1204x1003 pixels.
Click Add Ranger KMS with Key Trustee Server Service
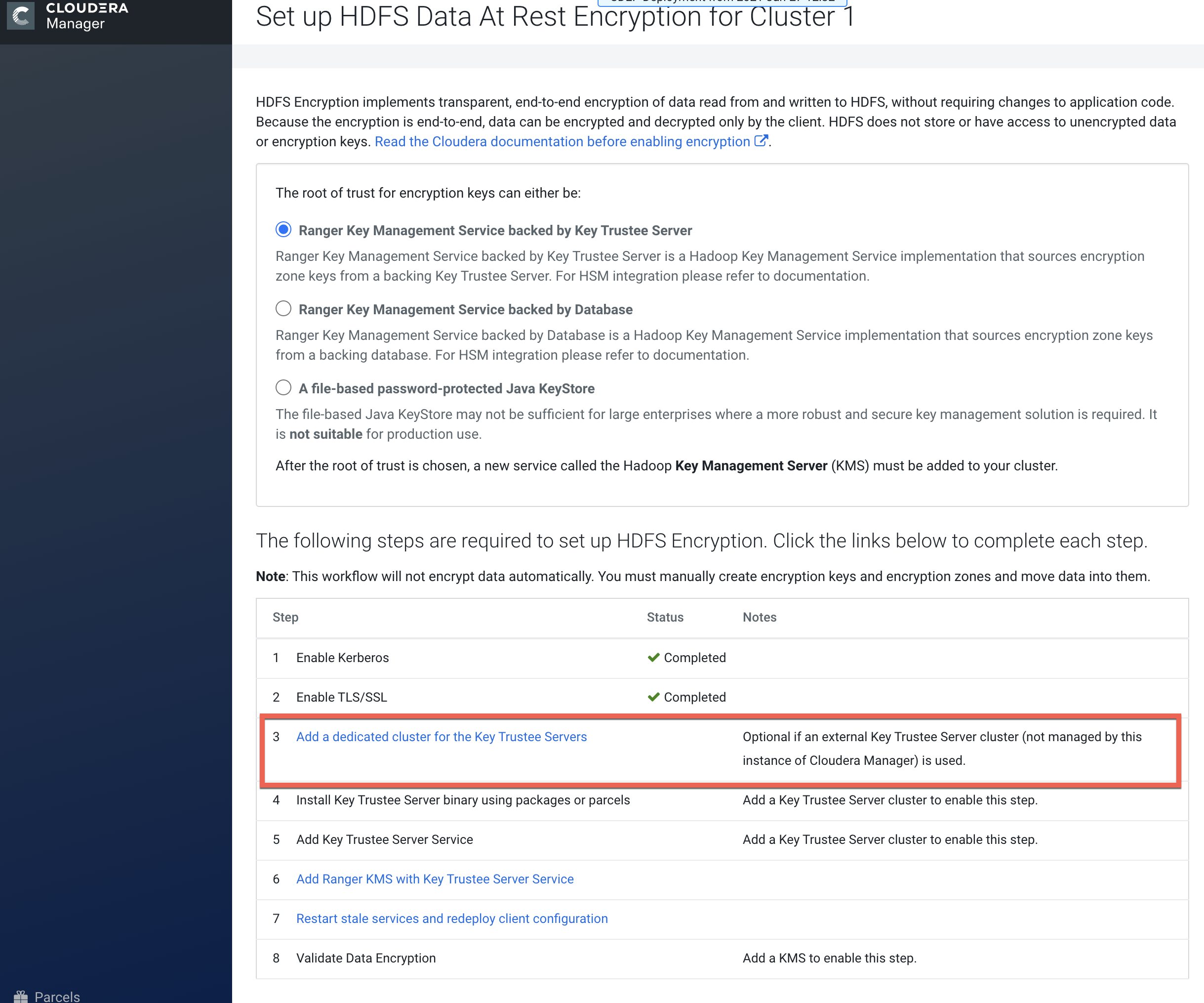(435, 878)
